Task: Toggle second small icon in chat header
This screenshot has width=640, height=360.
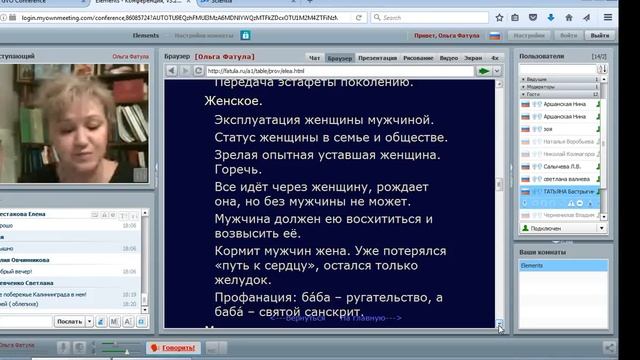Action: [x=104, y=215]
